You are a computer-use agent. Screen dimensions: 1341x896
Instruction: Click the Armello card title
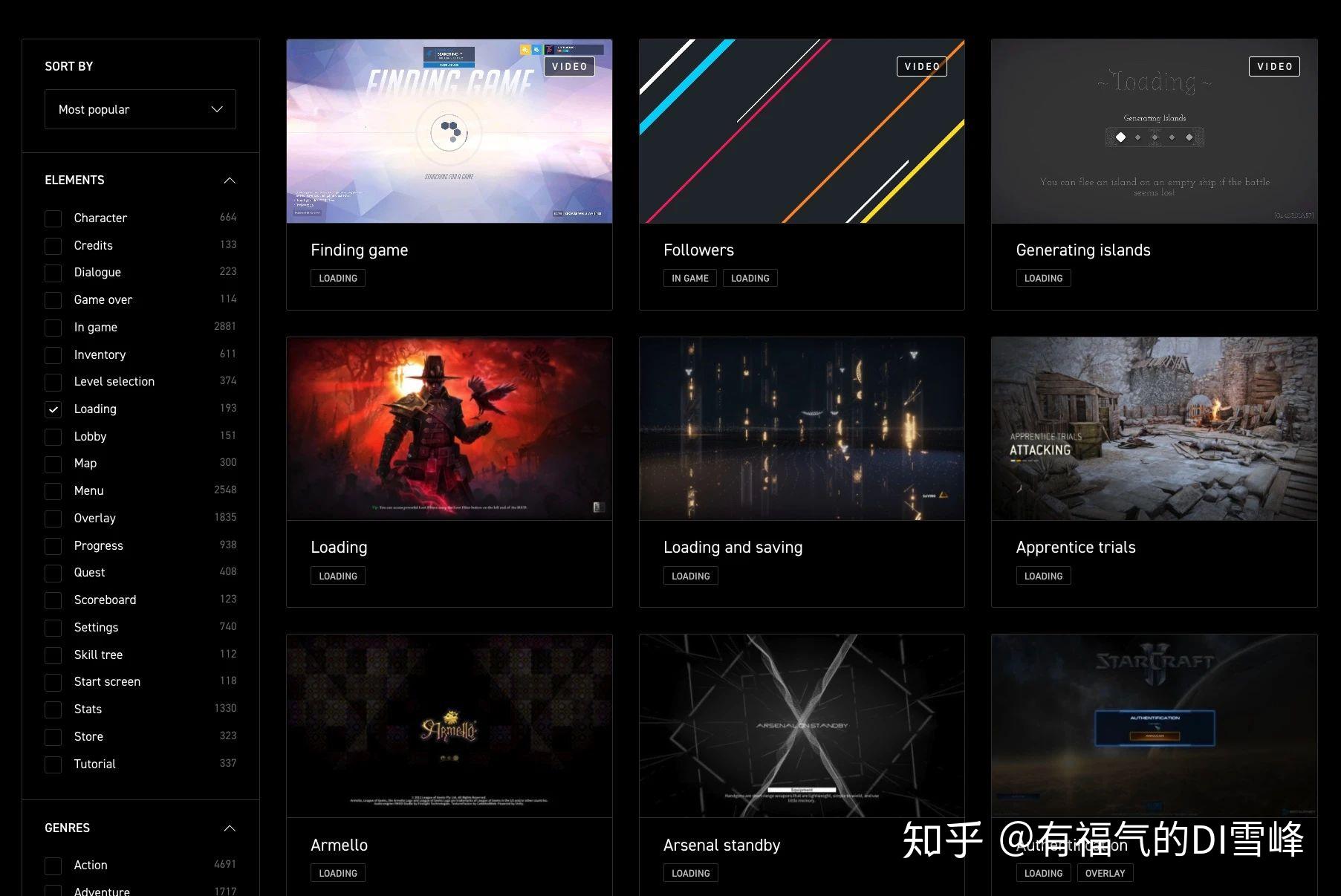tap(339, 845)
